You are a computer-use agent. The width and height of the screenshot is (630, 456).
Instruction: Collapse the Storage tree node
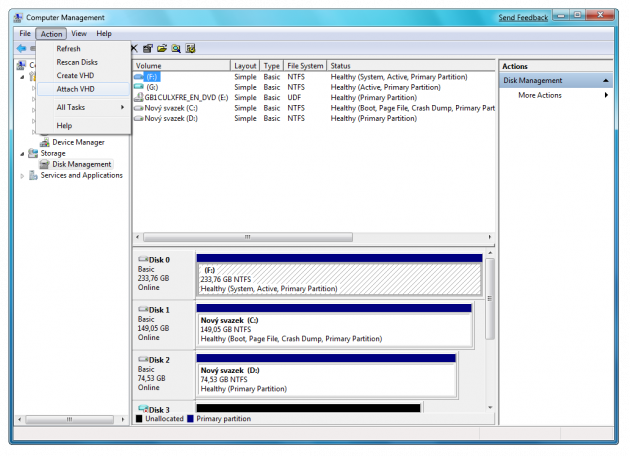click(22, 153)
